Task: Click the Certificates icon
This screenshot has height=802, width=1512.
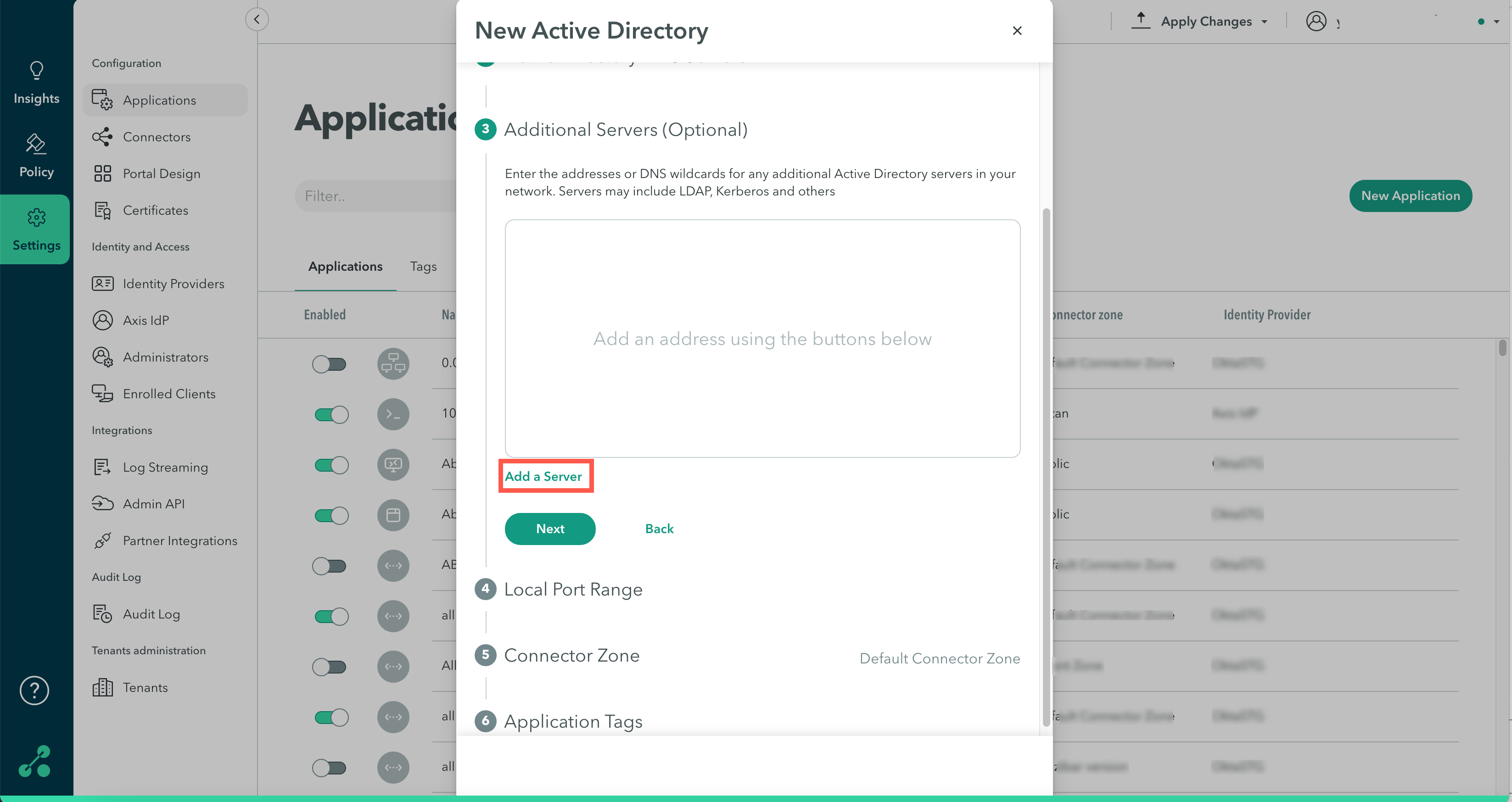Action: pyautogui.click(x=102, y=211)
